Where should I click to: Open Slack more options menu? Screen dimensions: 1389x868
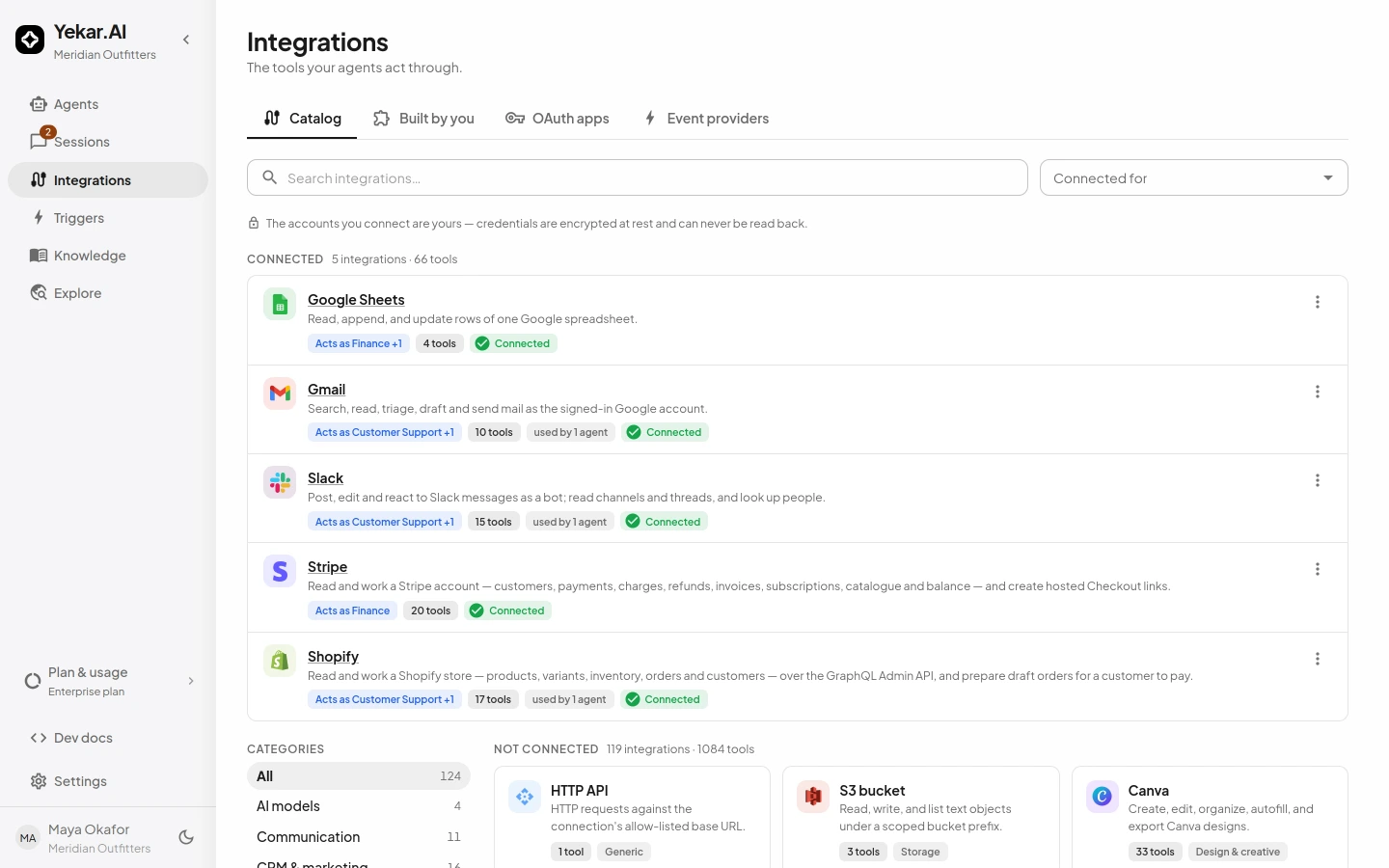(x=1318, y=480)
